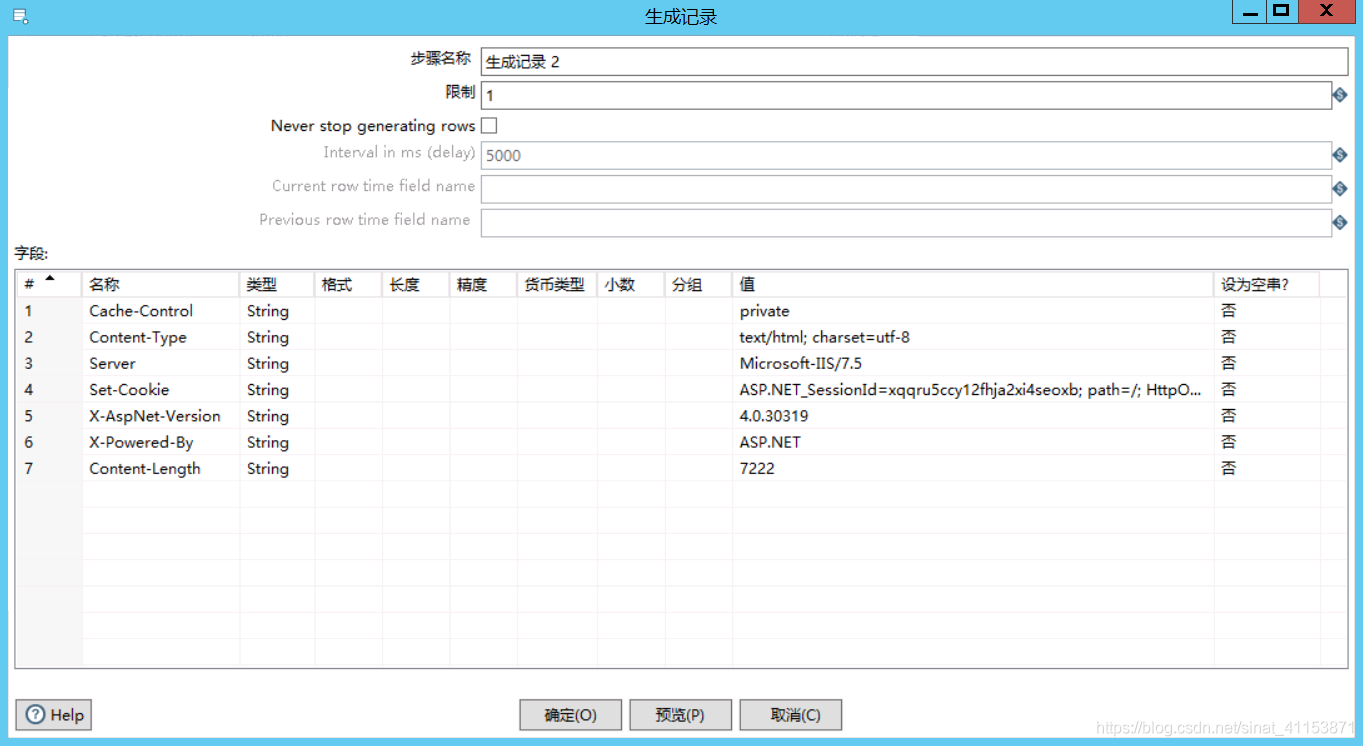Screen dimensions: 1363x746
Task: Click the 步骤名称 input field
Action: [914, 62]
